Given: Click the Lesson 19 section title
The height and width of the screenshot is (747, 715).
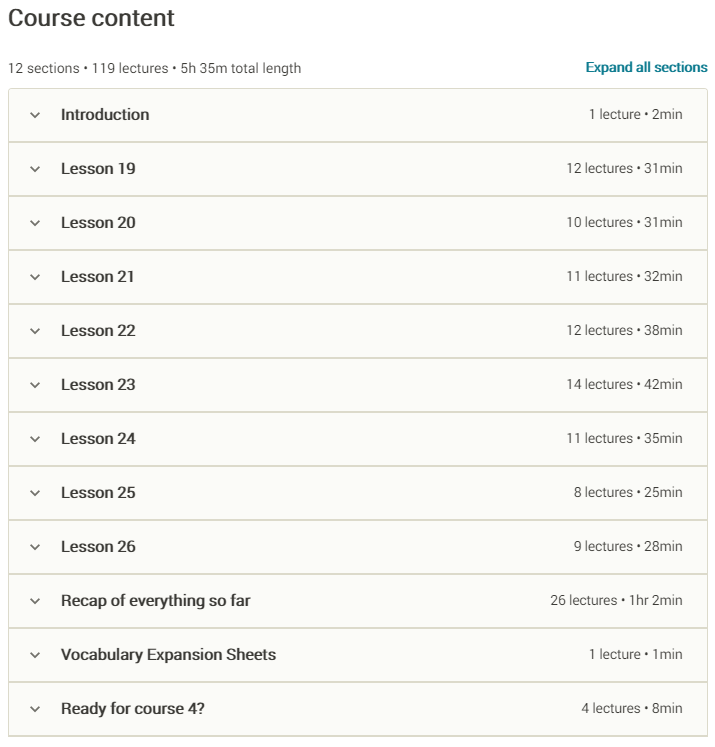Looking at the screenshot, I should pos(98,168).
